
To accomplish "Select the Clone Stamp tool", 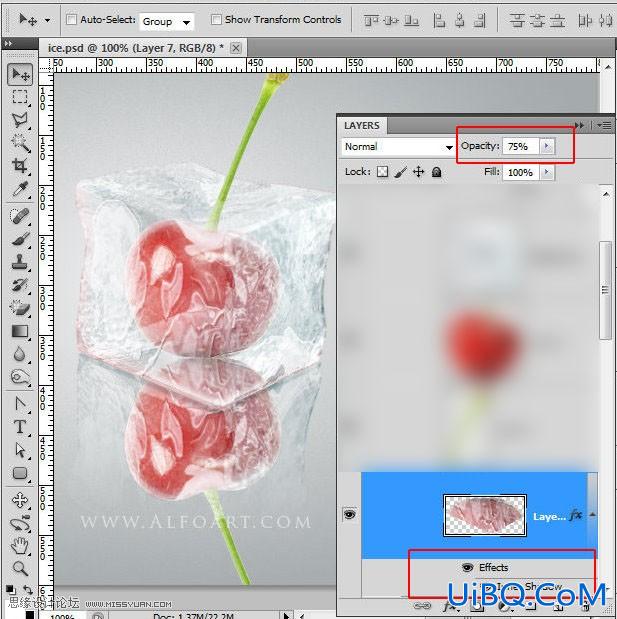I will [x=20, y=261].
